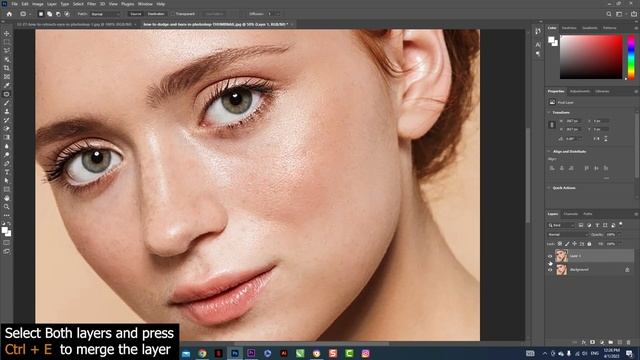640x360 pixels.
Task: Select the Lasso tool
Action: [x=7, y=51]
